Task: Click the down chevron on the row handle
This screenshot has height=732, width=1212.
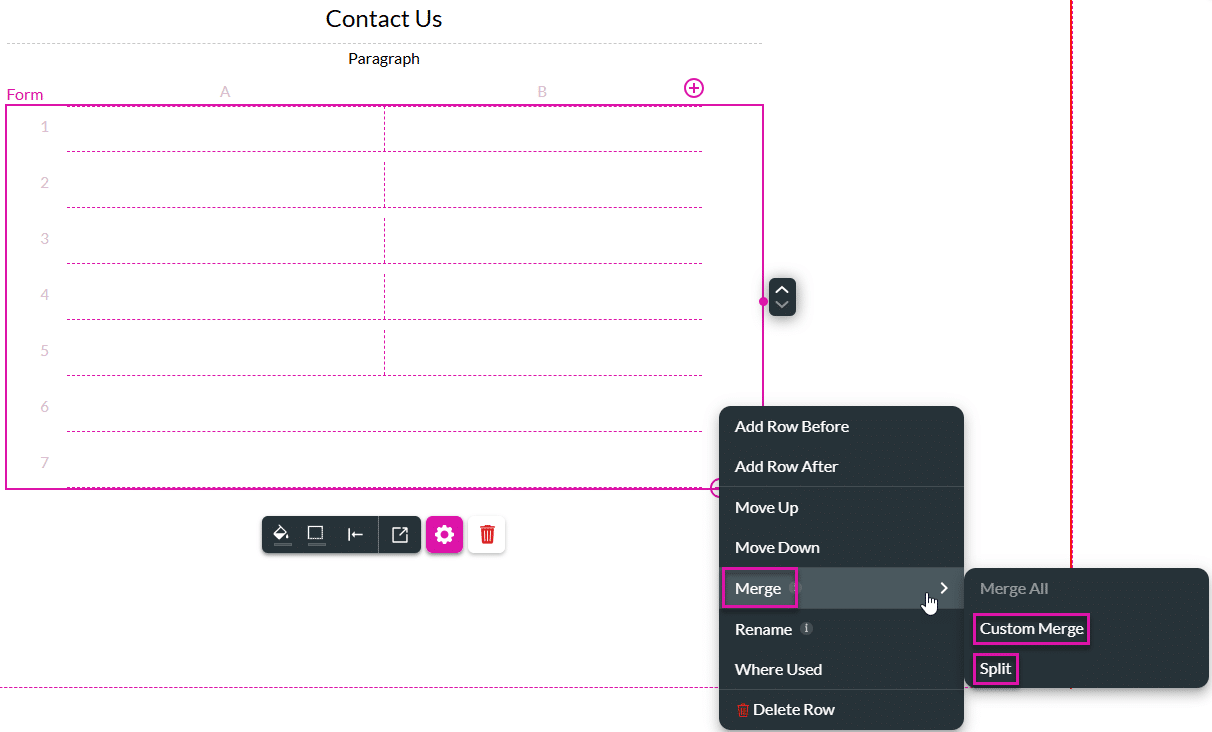Action: [782, 305]
